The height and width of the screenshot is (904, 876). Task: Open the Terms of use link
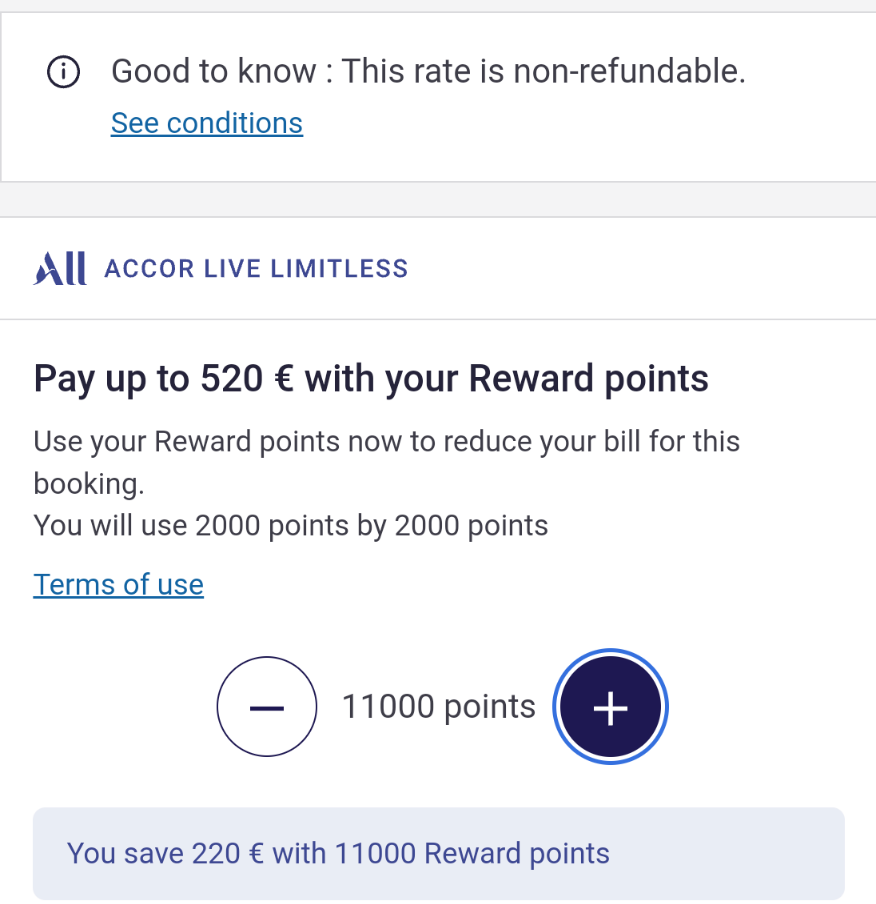[118, 584]
